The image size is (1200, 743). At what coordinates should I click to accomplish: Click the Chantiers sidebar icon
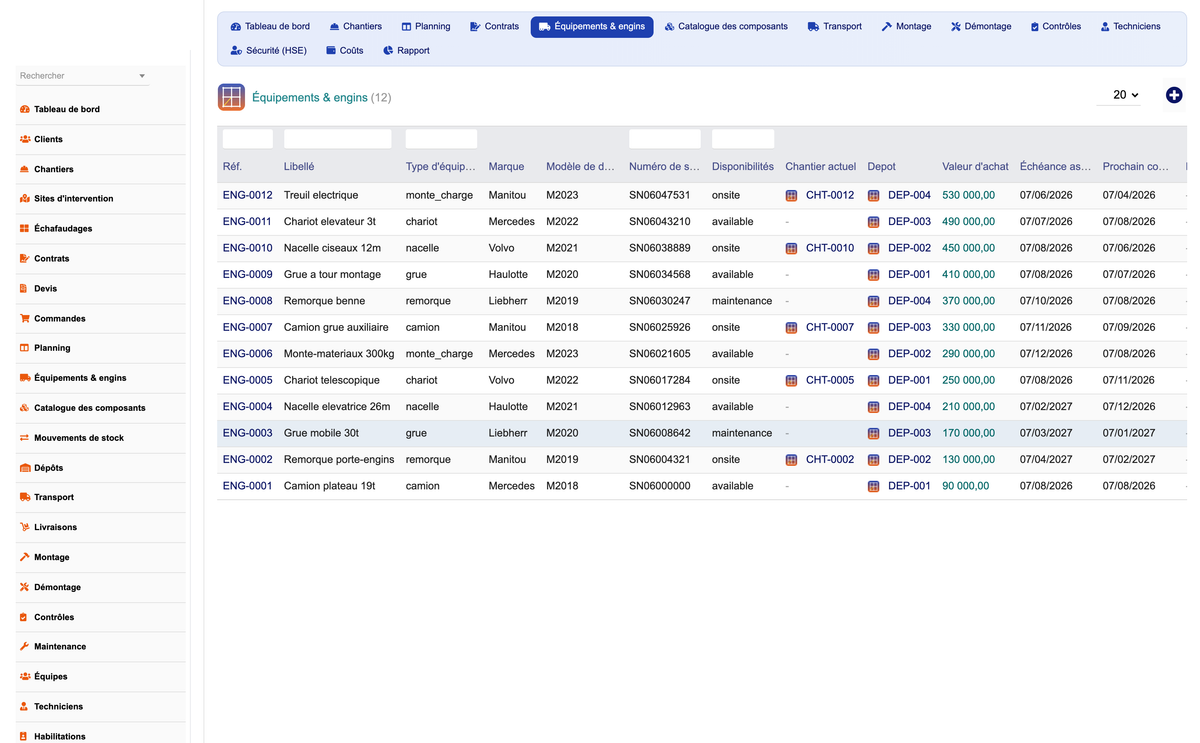click(24, 169)
